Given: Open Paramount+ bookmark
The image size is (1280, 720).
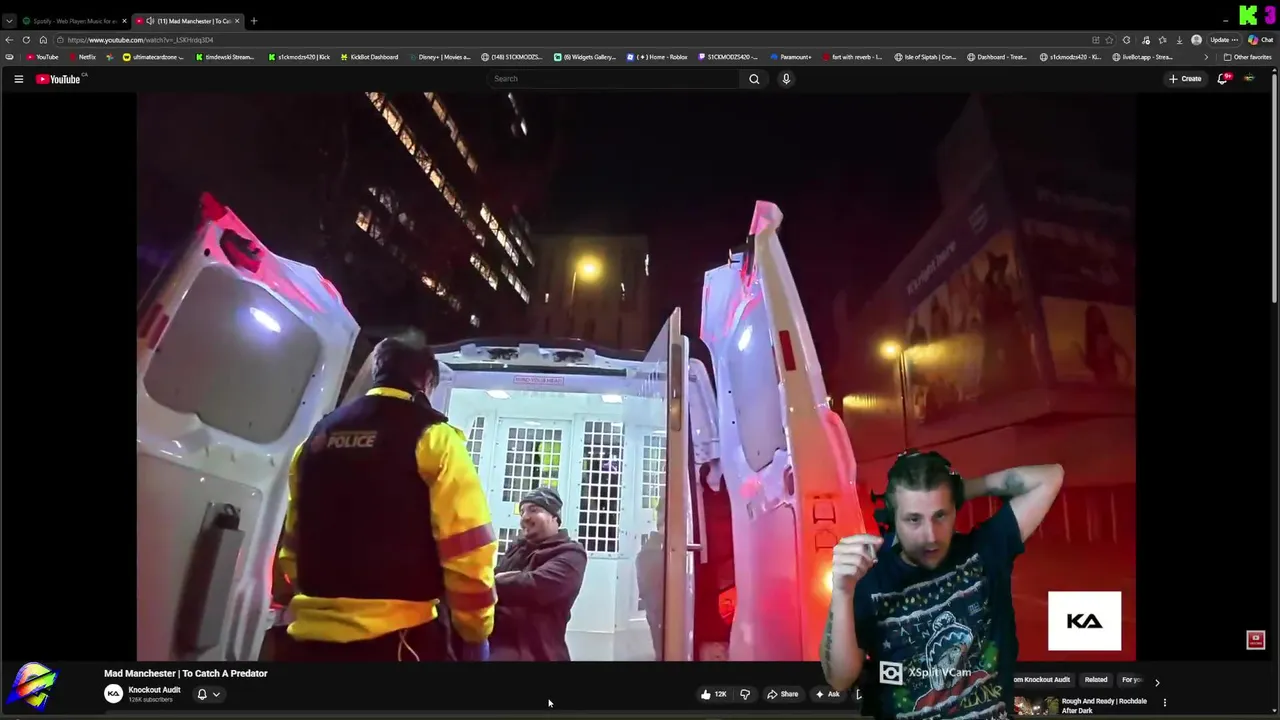Looking at the screenshot, I should tap(791, 57).
